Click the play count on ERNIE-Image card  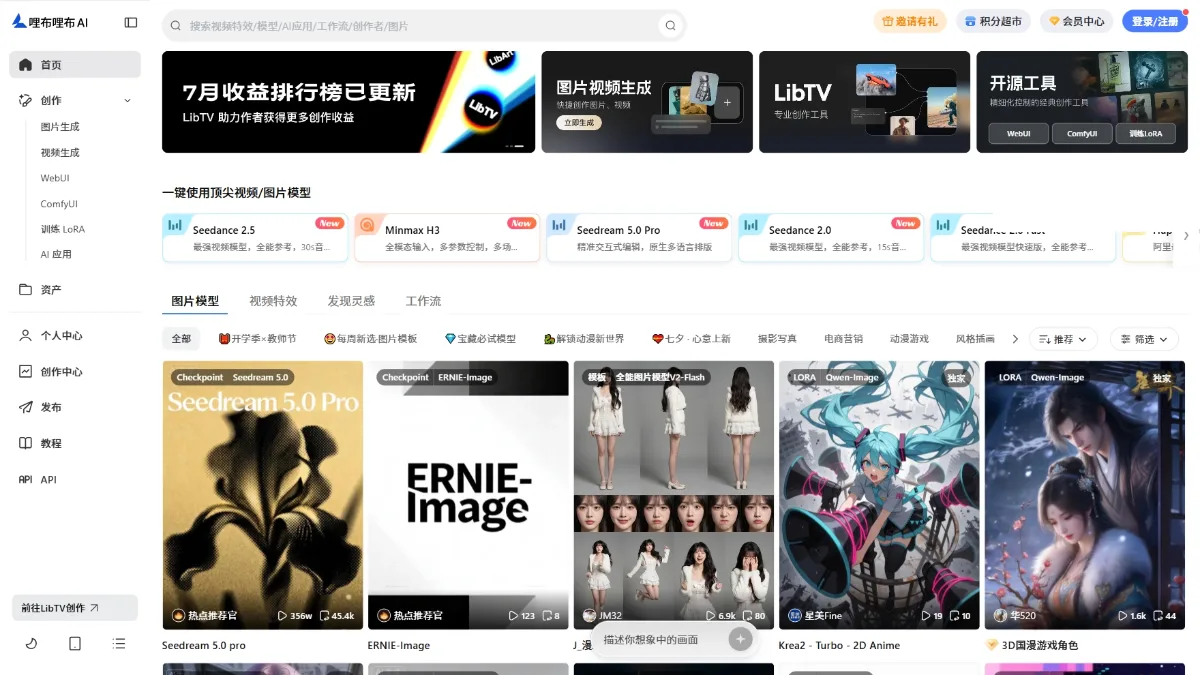pyautogui.click(x=522, y=616)
